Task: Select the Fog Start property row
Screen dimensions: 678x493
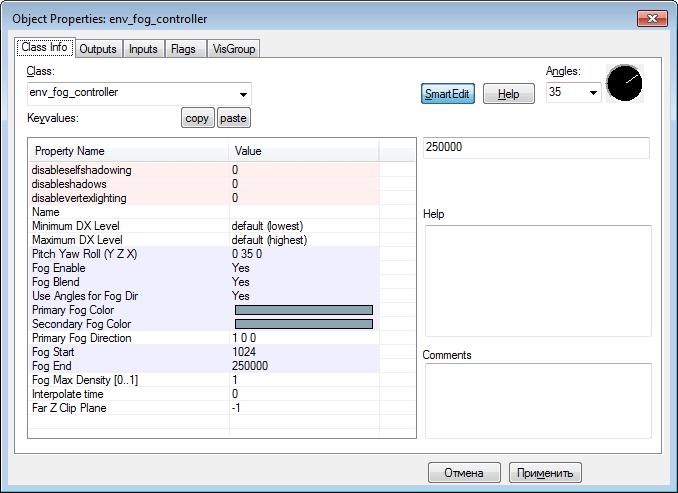Action: coord(130,352)
